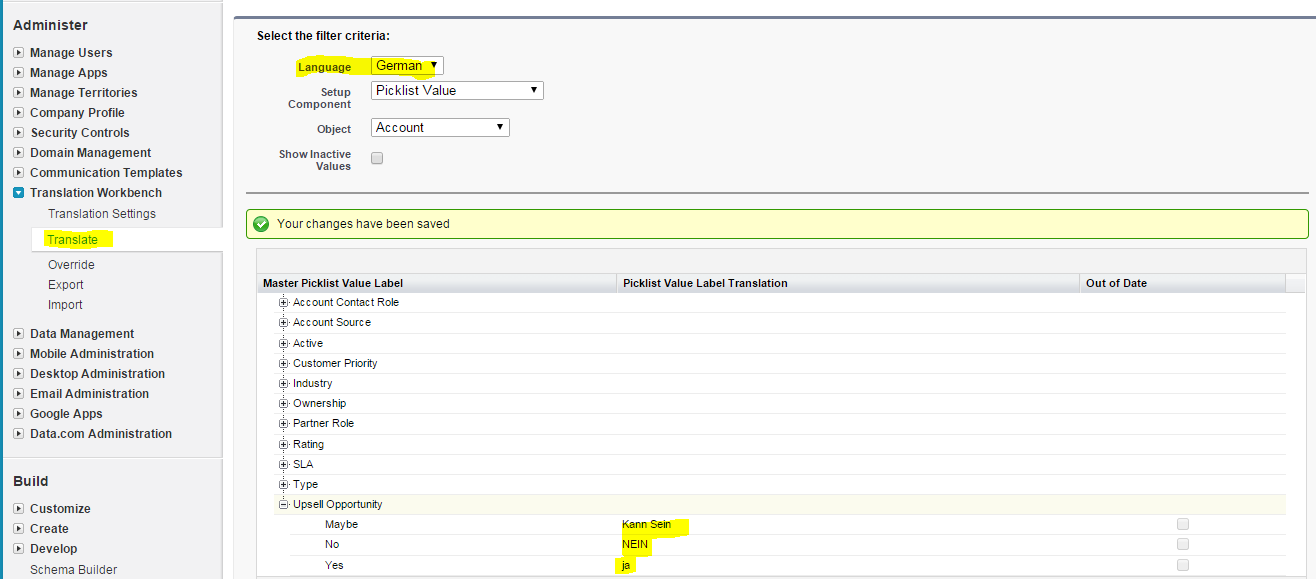Image resolution: width=1316 pixels, height=579 pixels.
Task: Expand the Type plus icon
Action: pos(284,485)
